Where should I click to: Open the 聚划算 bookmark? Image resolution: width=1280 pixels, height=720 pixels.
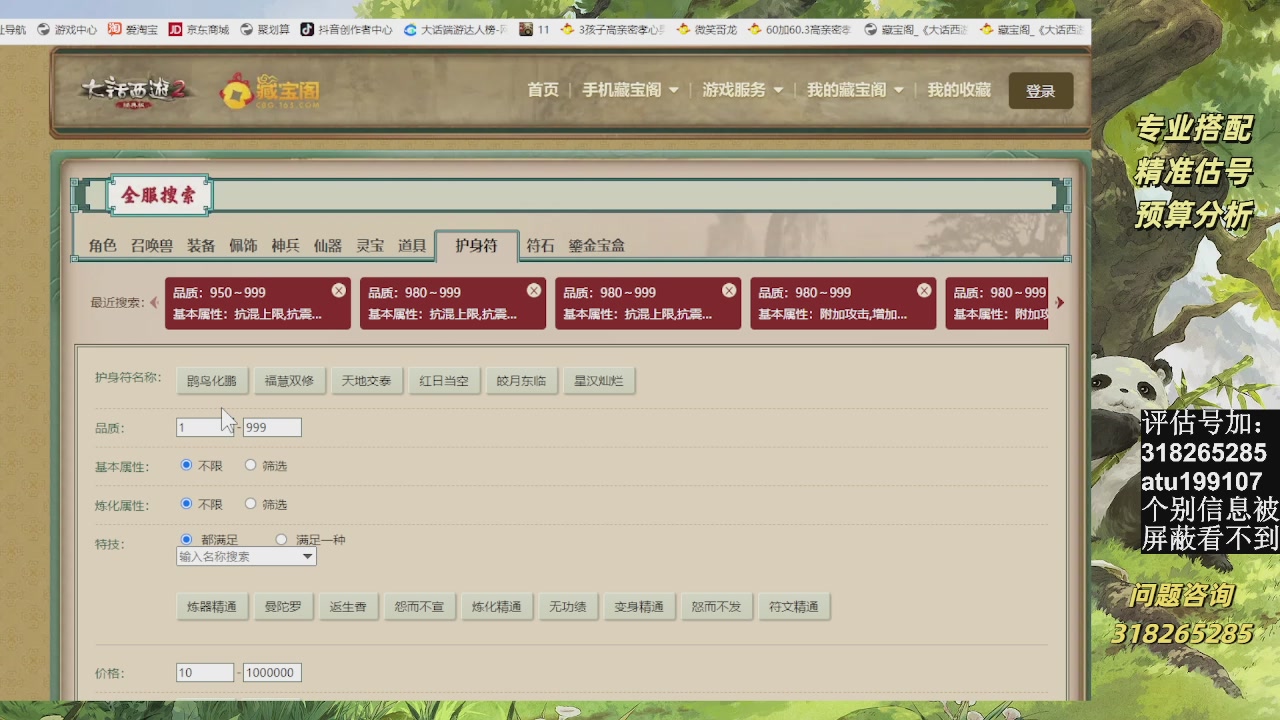pos(265,30)
